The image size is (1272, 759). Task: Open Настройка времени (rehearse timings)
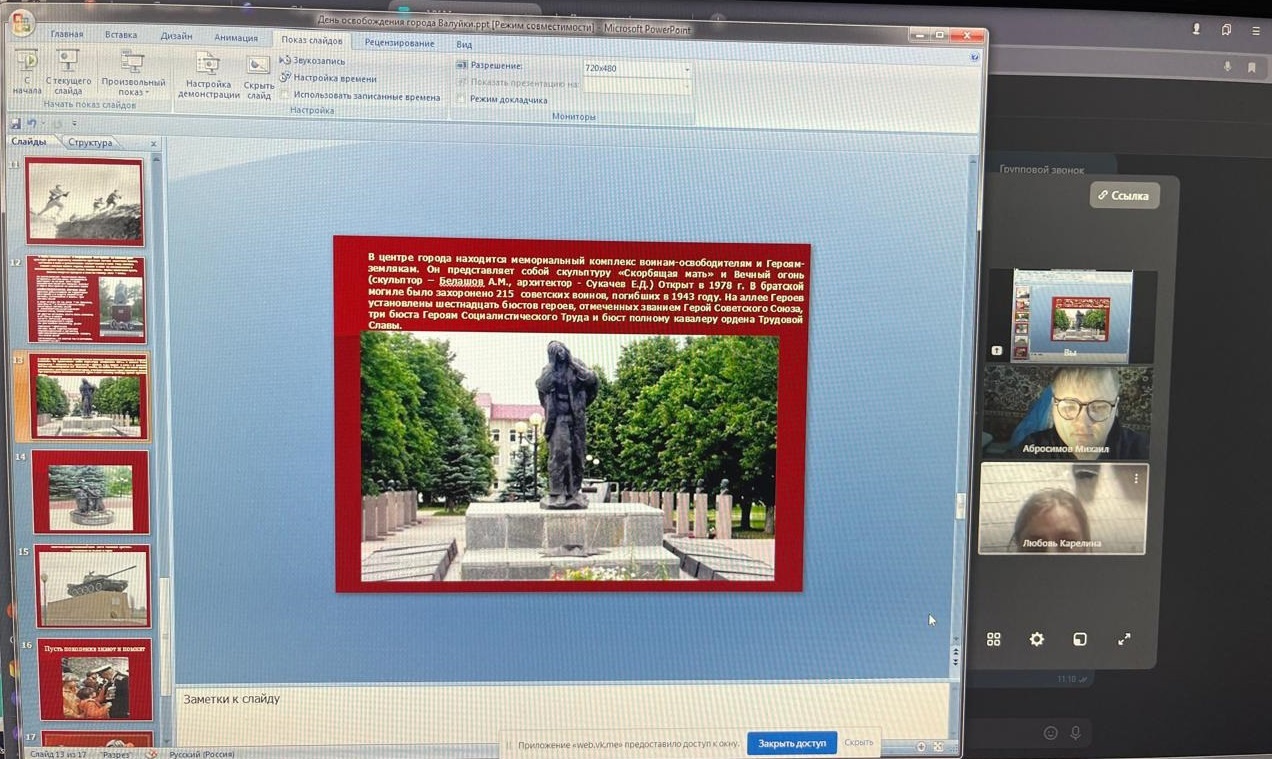pos(328,78)
